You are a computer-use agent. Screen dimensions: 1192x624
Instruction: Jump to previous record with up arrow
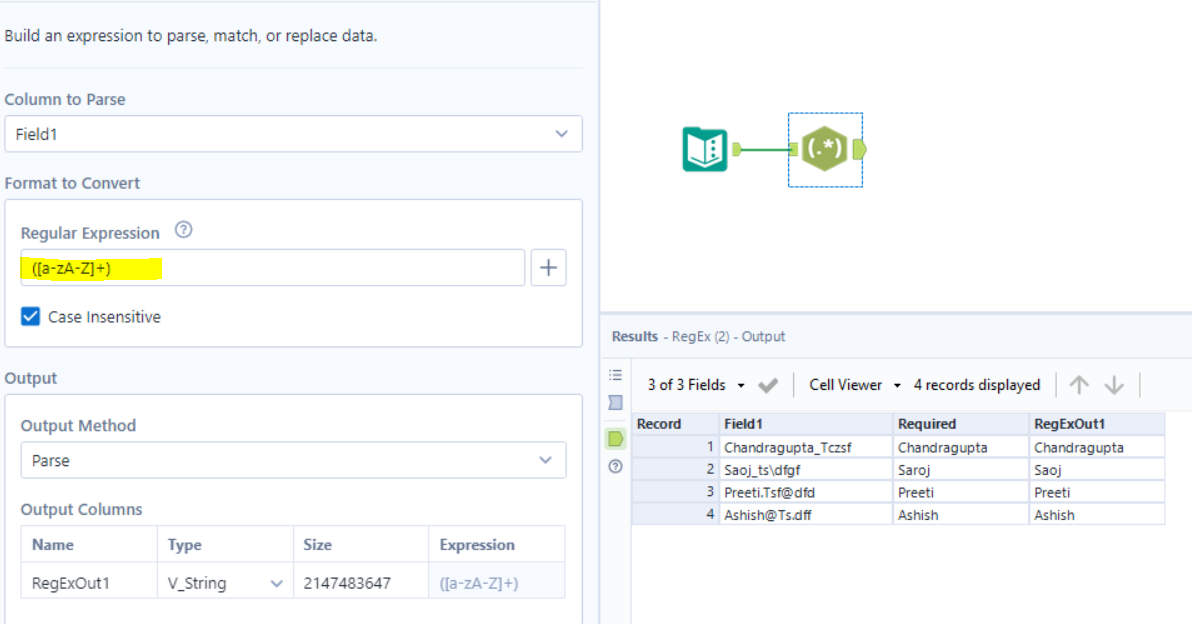1079,385
